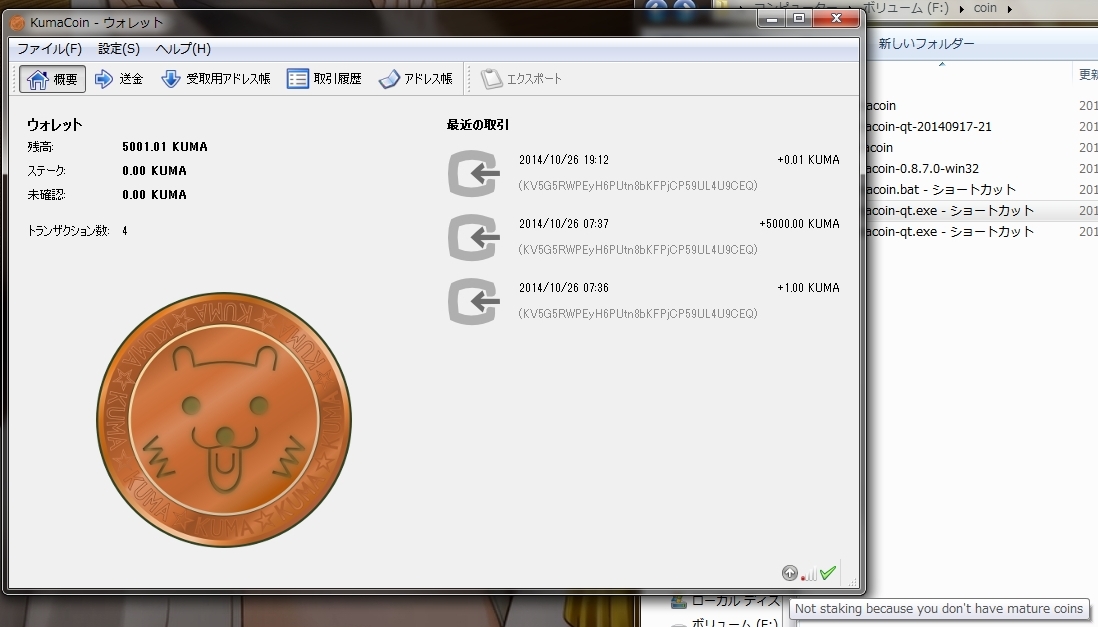Click the incoming icon of +1.00 KUMA transaction
Image resolution: width=1098 pixels, height=627 pixels.
coord(473,301)
